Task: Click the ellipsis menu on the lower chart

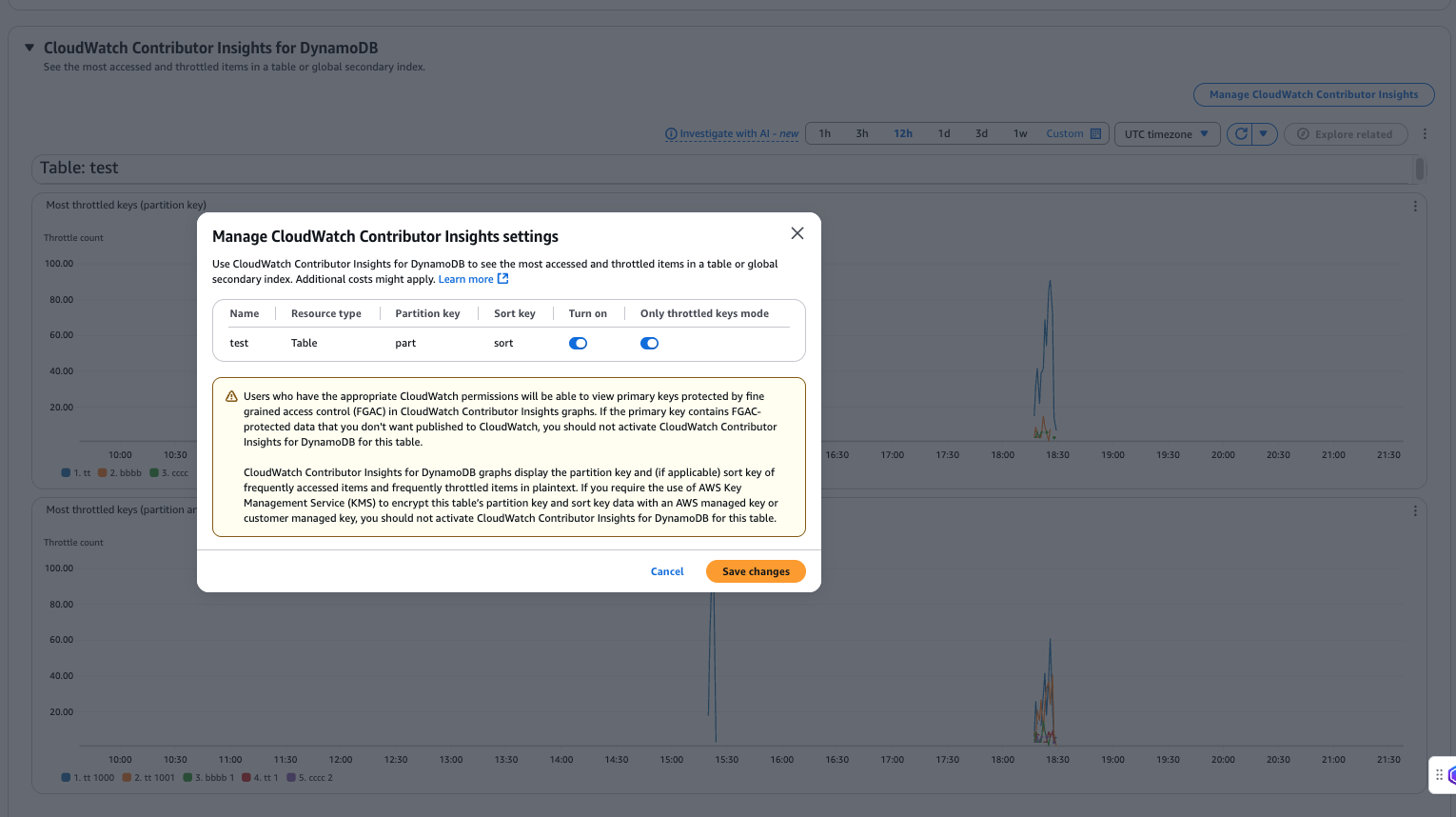Action: point(1415,510)
